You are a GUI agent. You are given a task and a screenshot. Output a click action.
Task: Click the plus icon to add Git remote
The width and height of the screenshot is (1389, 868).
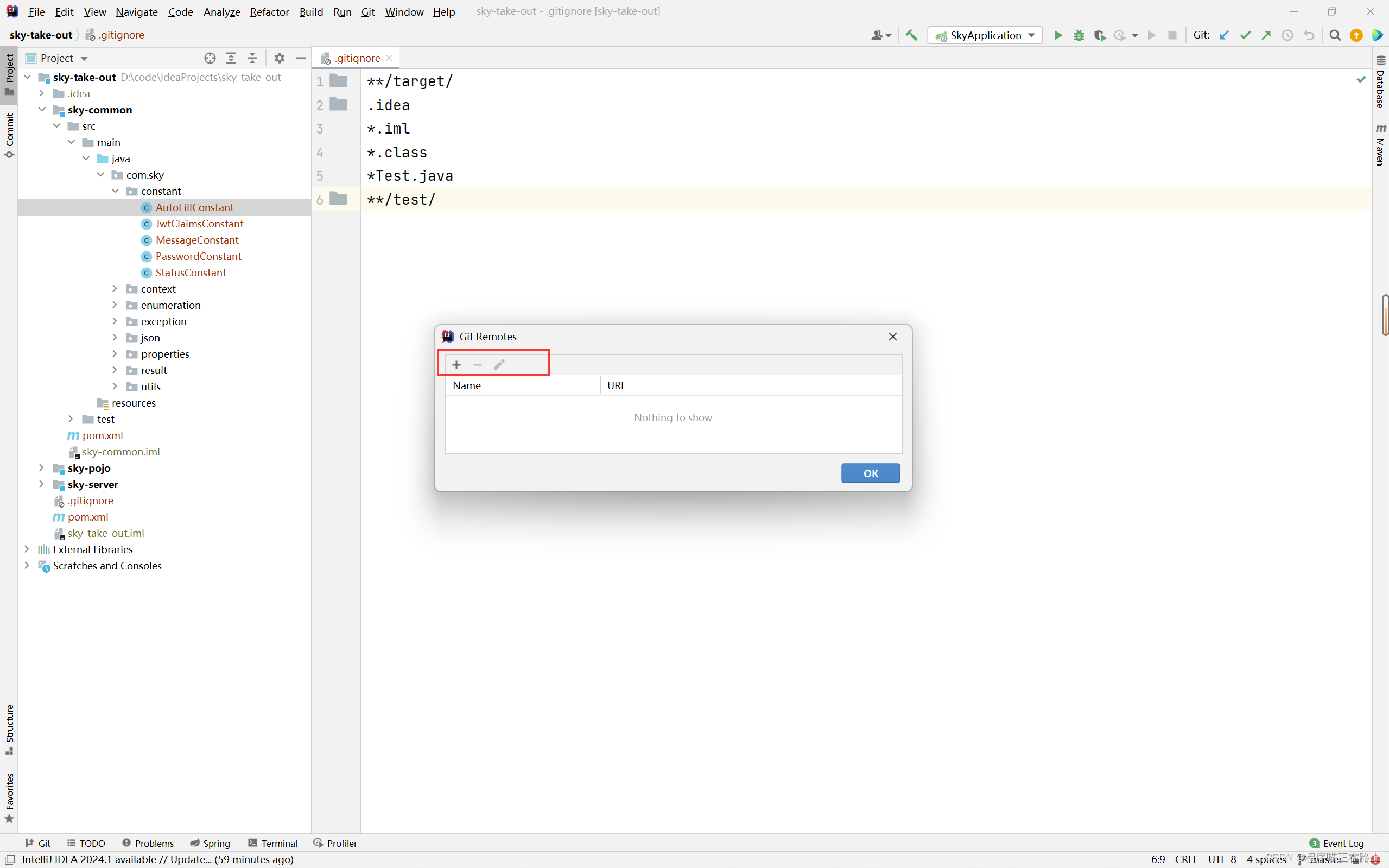click(456, 365)
